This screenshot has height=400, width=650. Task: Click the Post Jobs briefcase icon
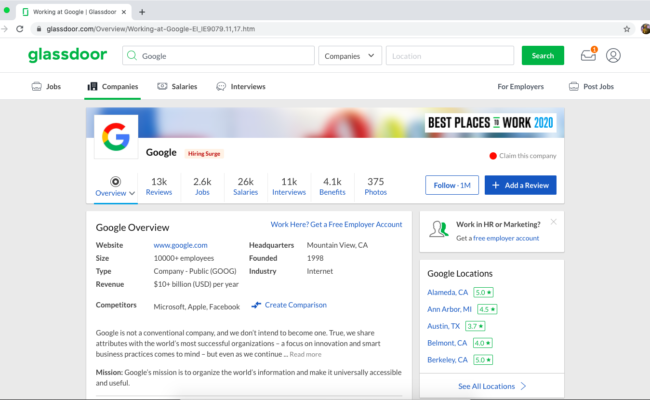(574, 86)
